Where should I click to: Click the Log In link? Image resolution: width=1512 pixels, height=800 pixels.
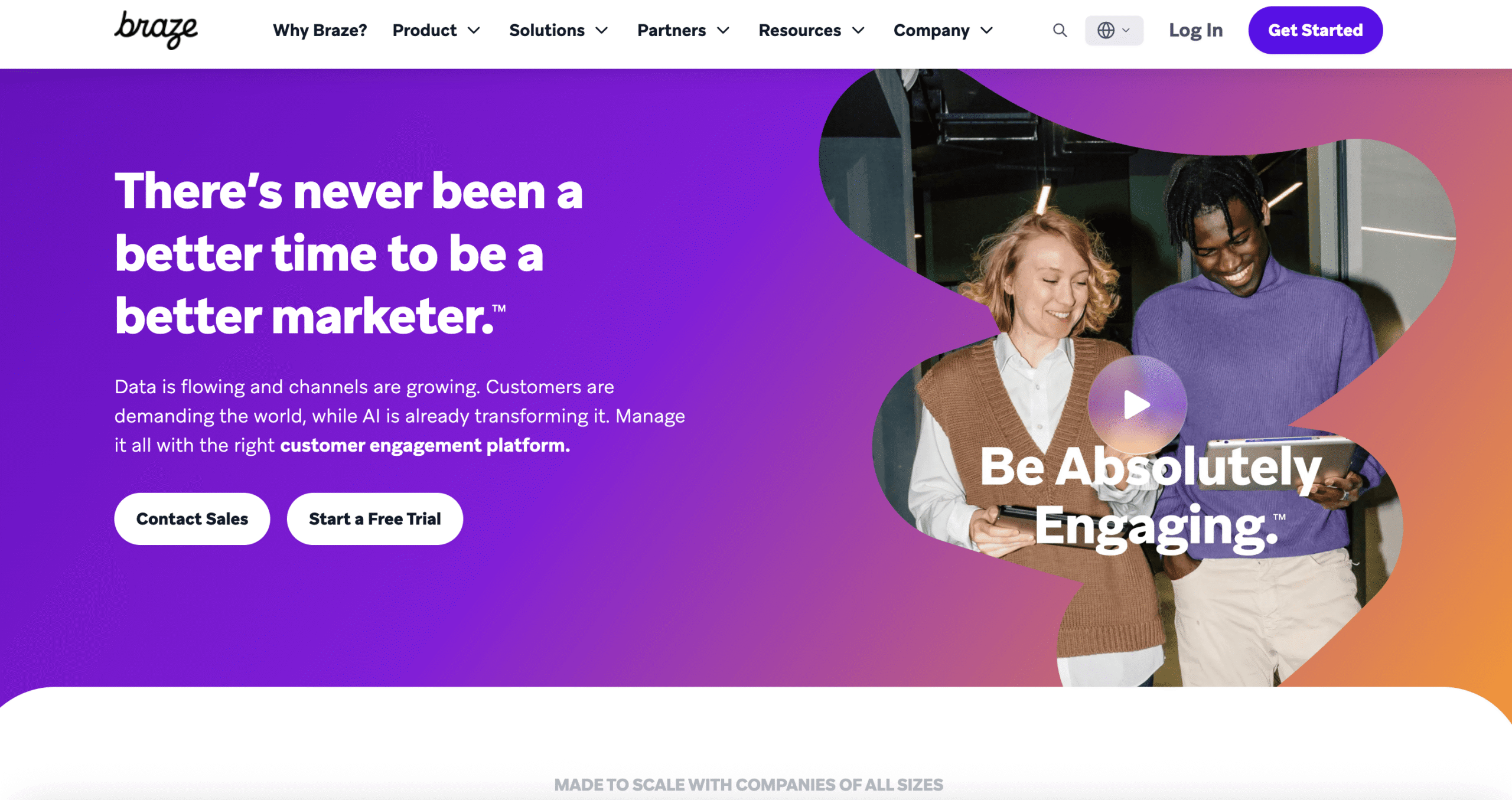pos(1195,30)
